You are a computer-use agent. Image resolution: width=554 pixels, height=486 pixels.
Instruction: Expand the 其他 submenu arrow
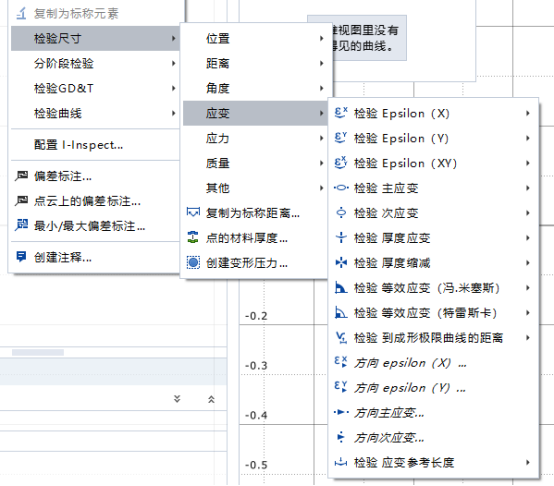(322, 188)
